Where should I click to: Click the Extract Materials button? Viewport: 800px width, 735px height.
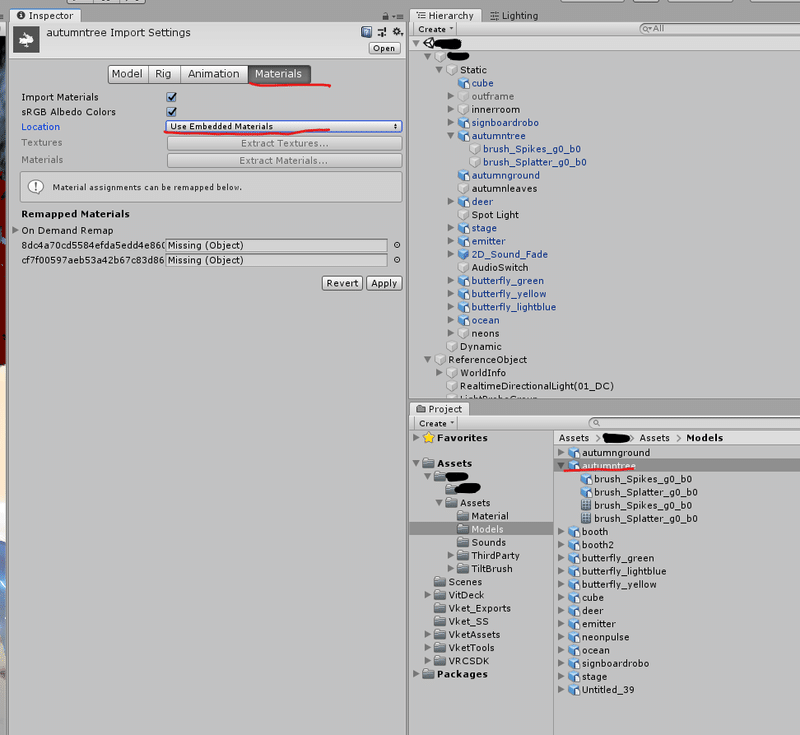point(285,161)
